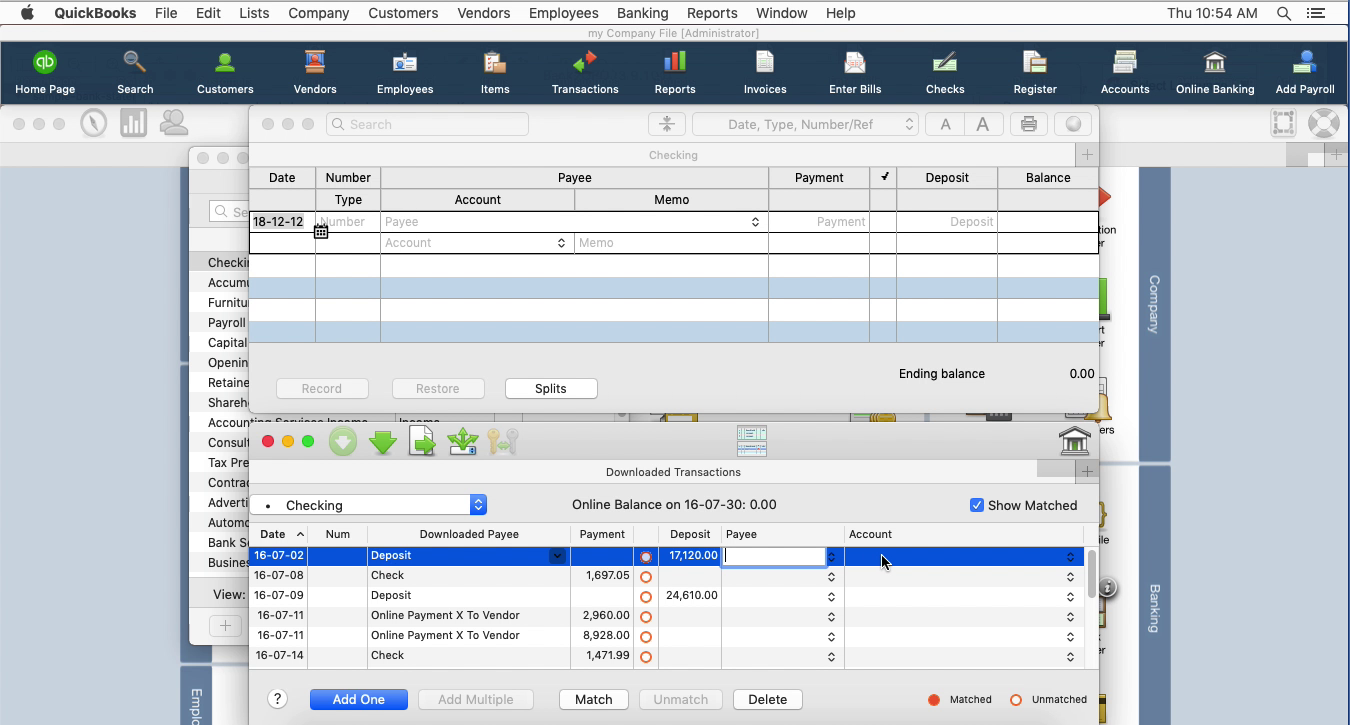
Task: Open the Date, Type, Number/Ref sort dropdown
Action: (x=805, y=124)
